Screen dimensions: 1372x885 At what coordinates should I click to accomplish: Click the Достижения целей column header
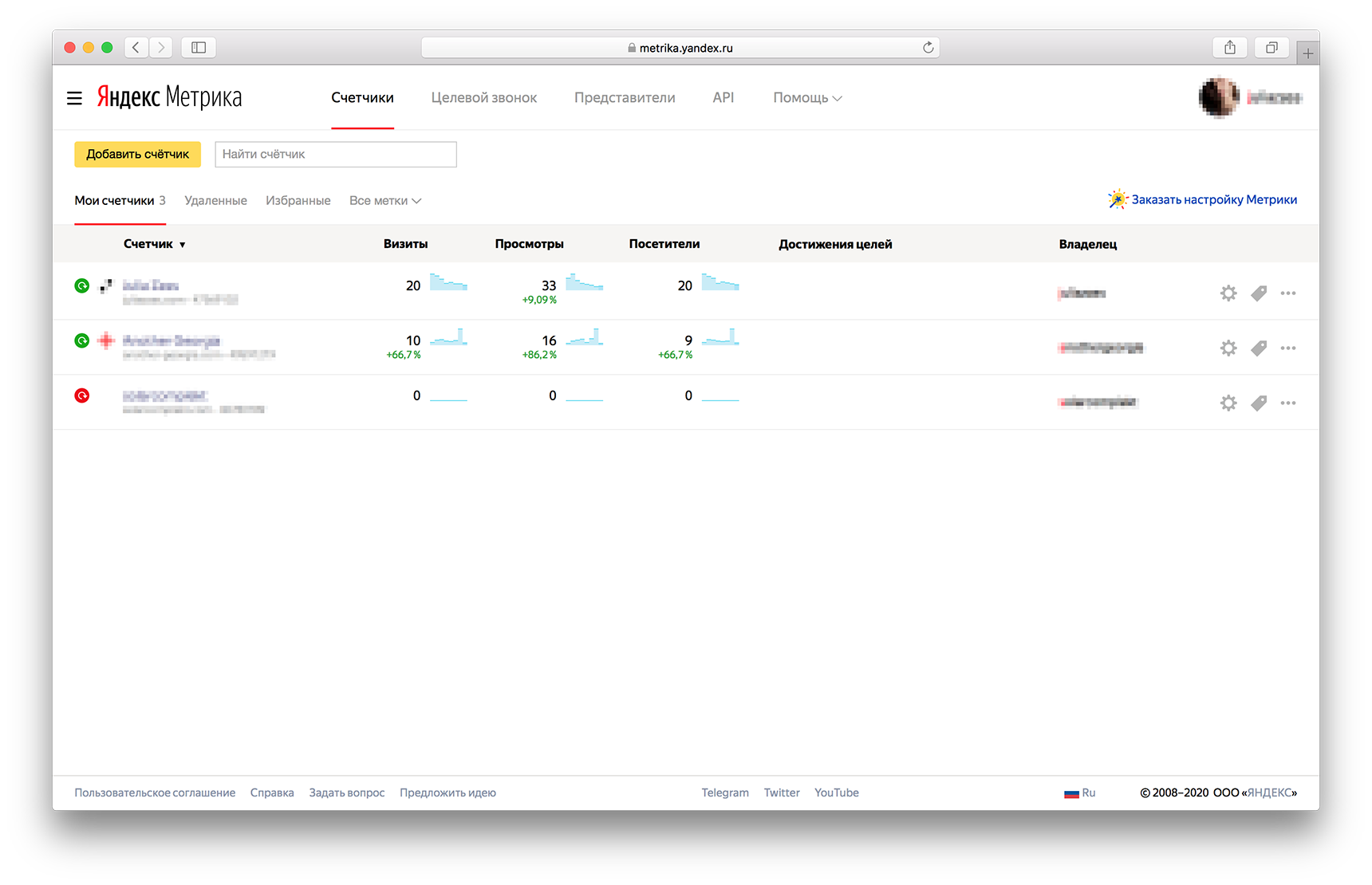tap(835, 244)
